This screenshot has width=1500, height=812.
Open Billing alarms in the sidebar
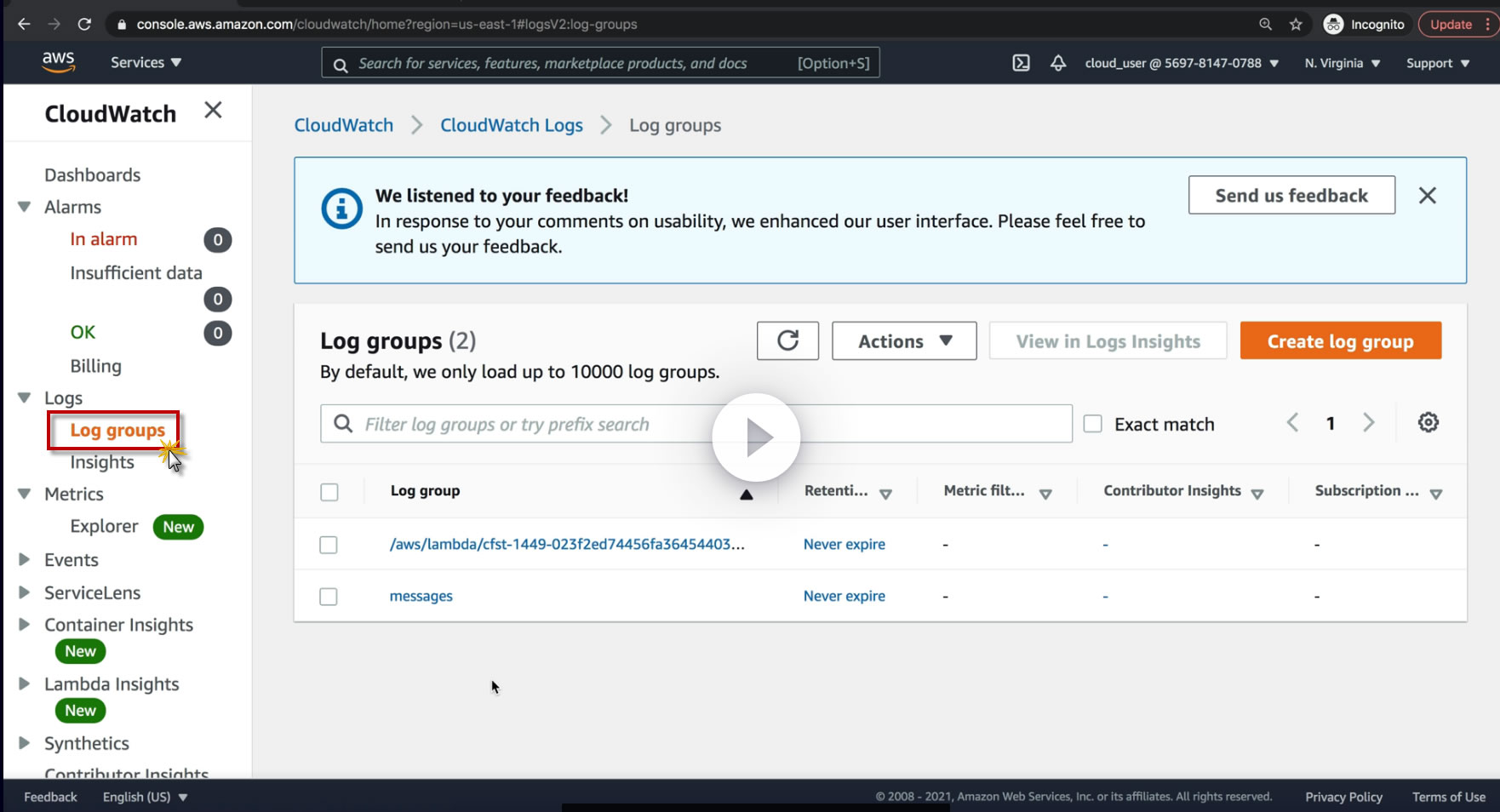(x=95, y=366)
